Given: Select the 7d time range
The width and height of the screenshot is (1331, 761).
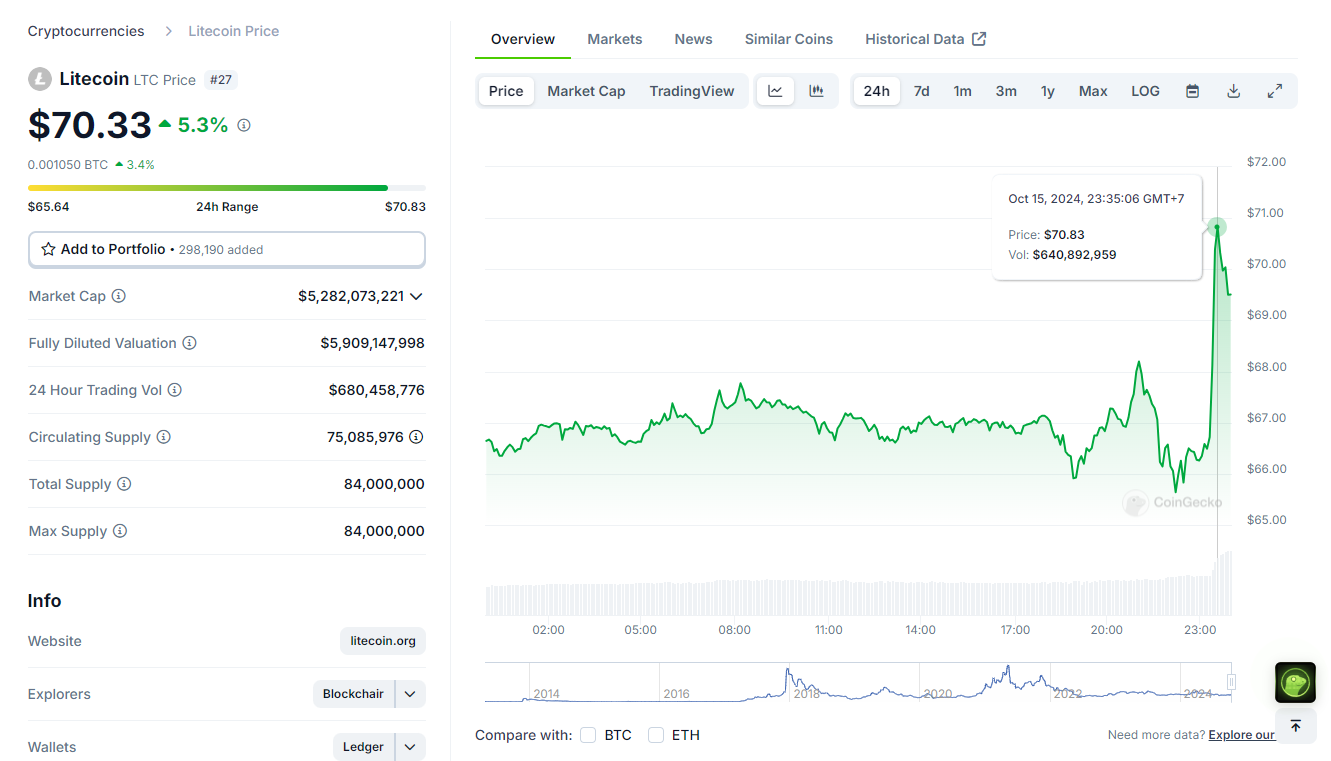Looking at the screenshot, I should pos(921,91).
